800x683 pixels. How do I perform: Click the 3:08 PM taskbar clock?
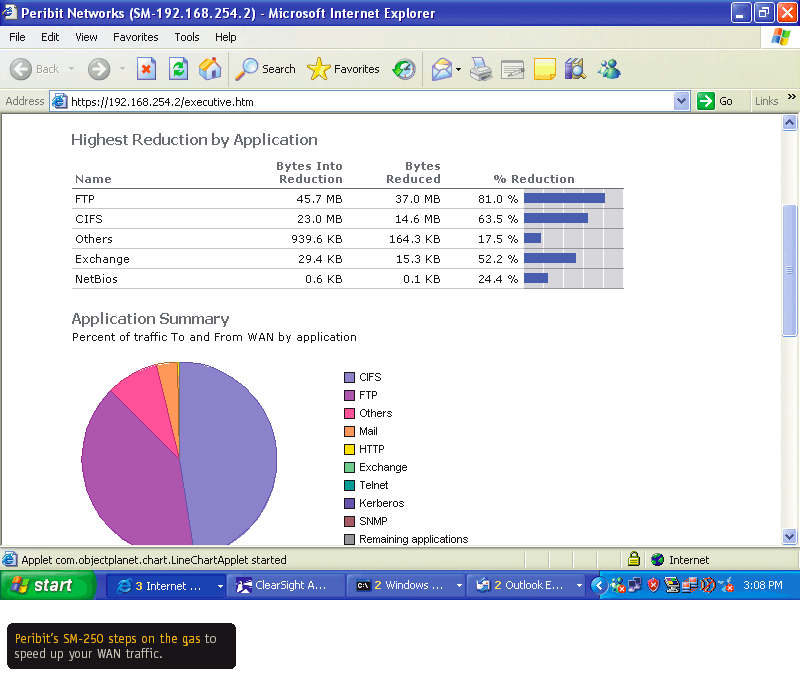tap(762, 585)
